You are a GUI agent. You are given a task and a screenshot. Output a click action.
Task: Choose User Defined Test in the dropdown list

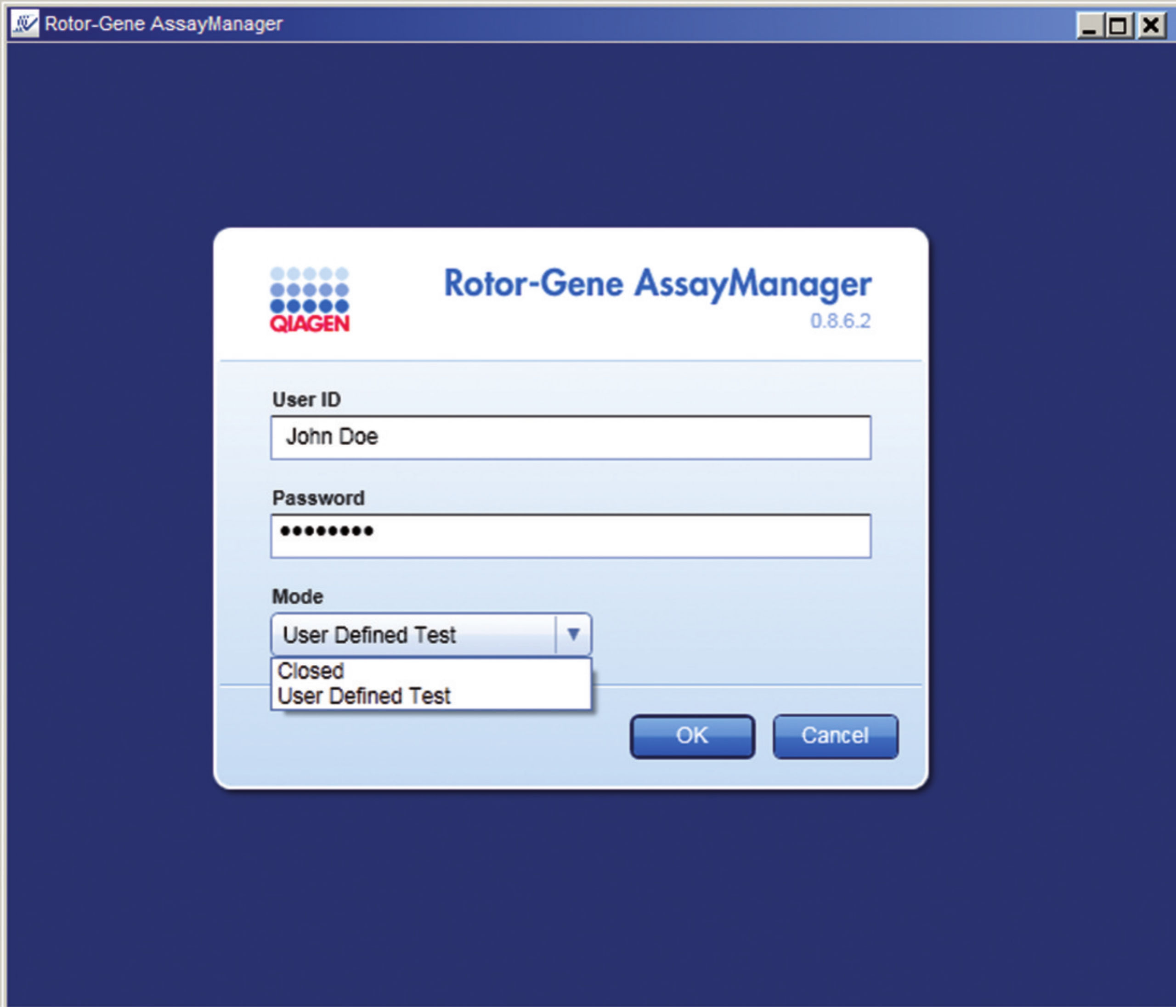click(x=364, y=696)
